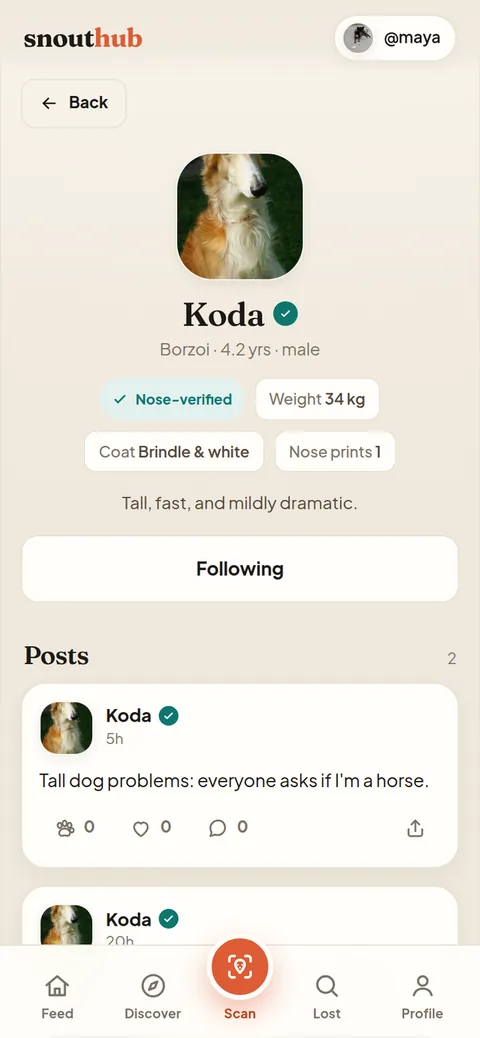This screenshot has width=480, height=1038.
Task: Open the Discover compass tab
Action: (153, 998)
